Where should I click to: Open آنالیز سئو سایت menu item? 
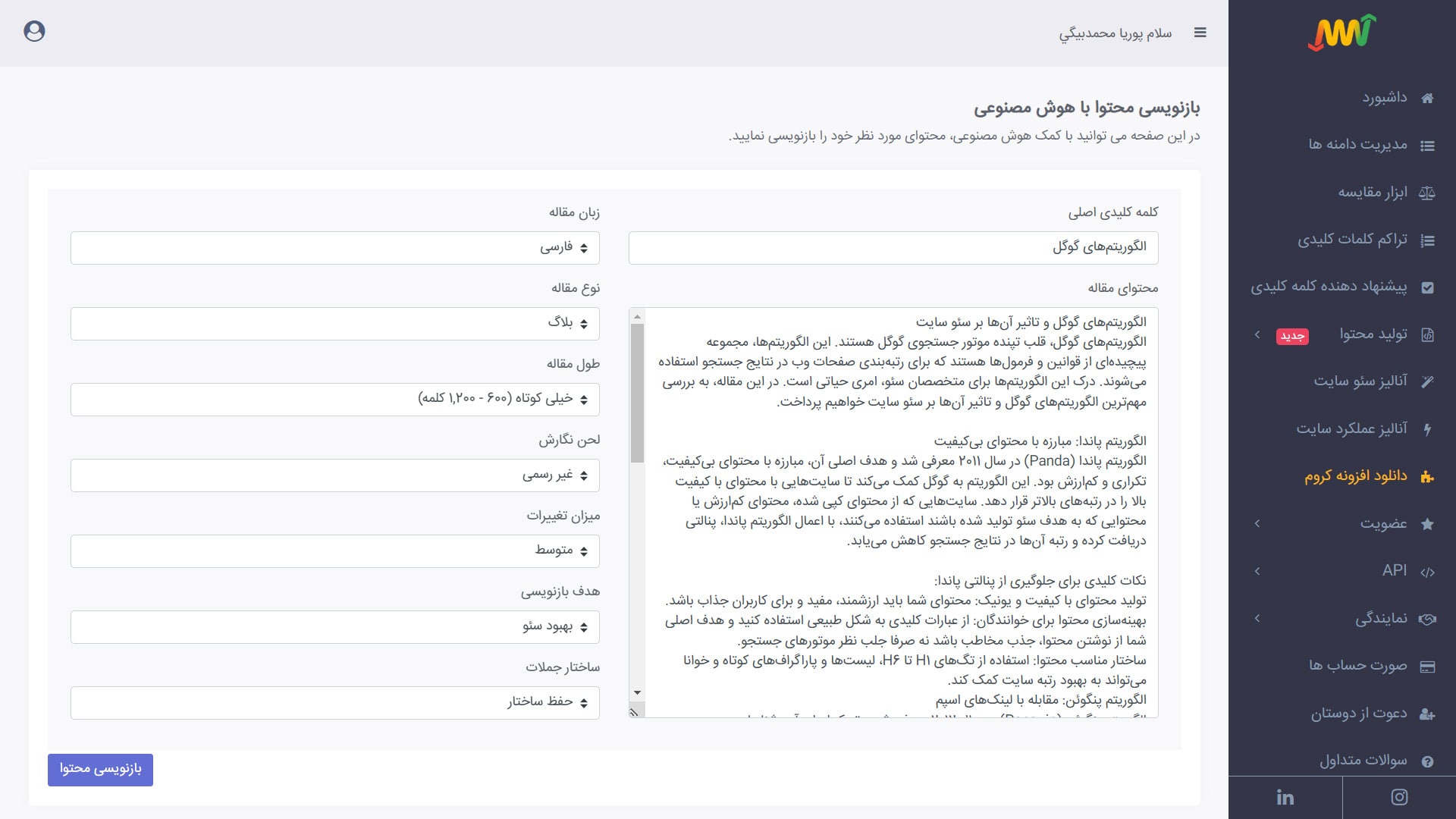[x=1360, y=381]
